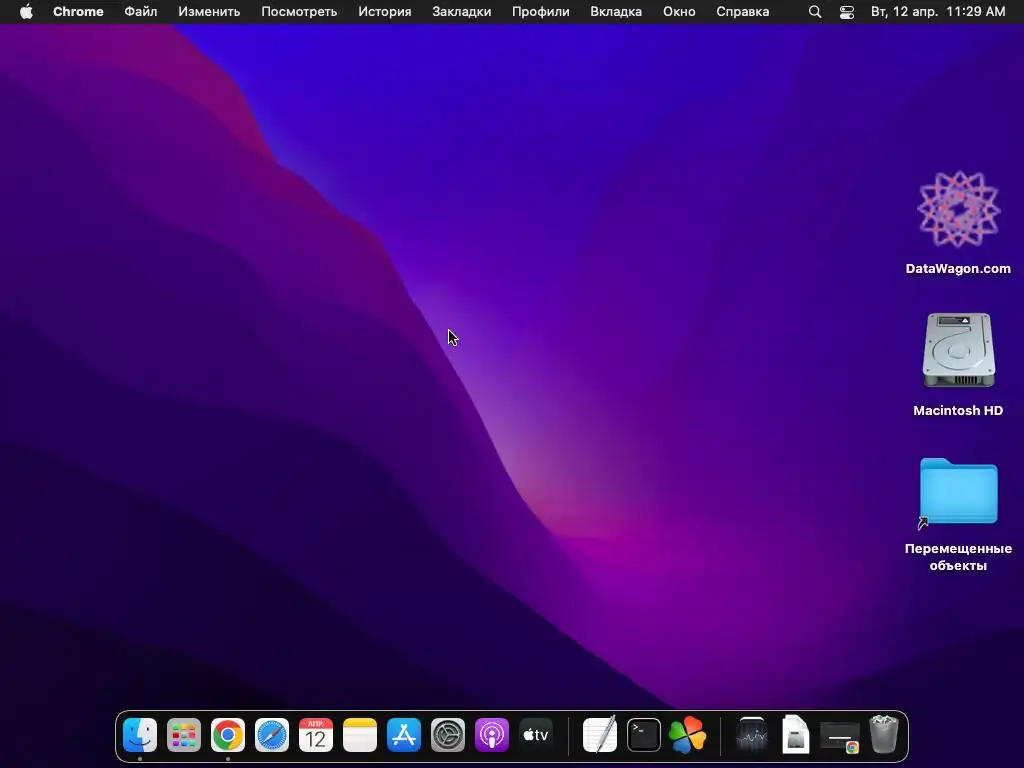Open the zip document icon in dock
Screen dimensions: 1024x768
coord(795,735)
